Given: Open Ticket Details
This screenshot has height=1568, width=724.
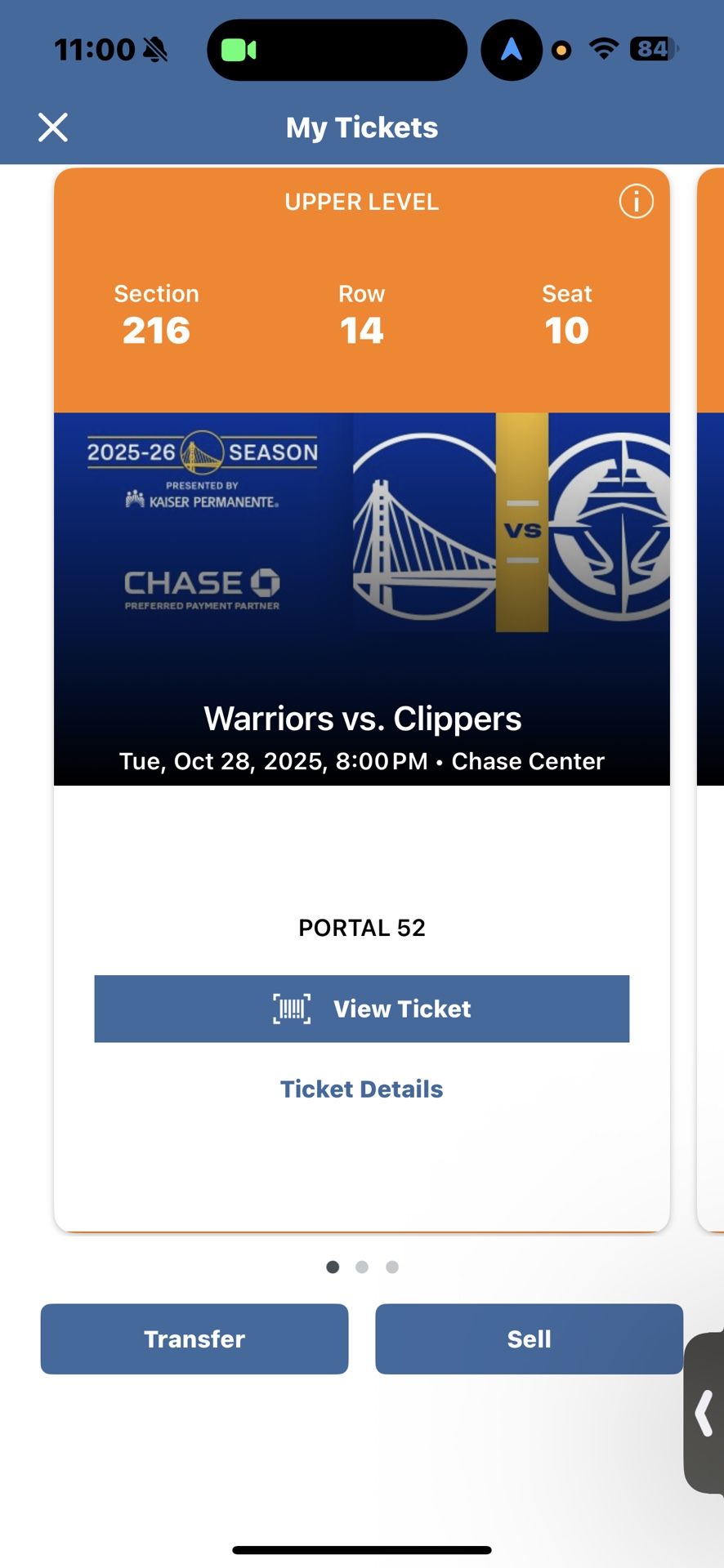Looking at the screenshot, I should 362,1089.
